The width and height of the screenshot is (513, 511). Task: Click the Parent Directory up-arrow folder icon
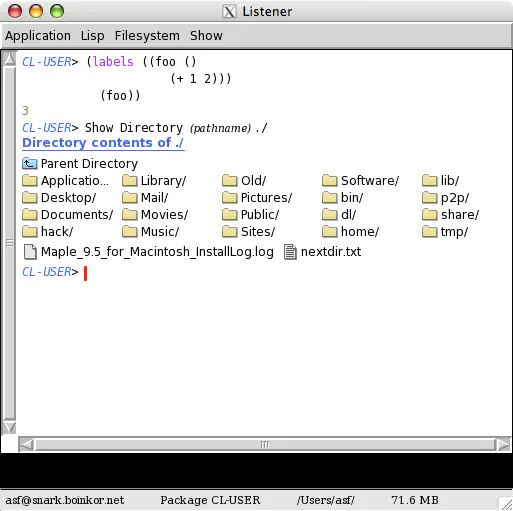(x=29, y=164)
